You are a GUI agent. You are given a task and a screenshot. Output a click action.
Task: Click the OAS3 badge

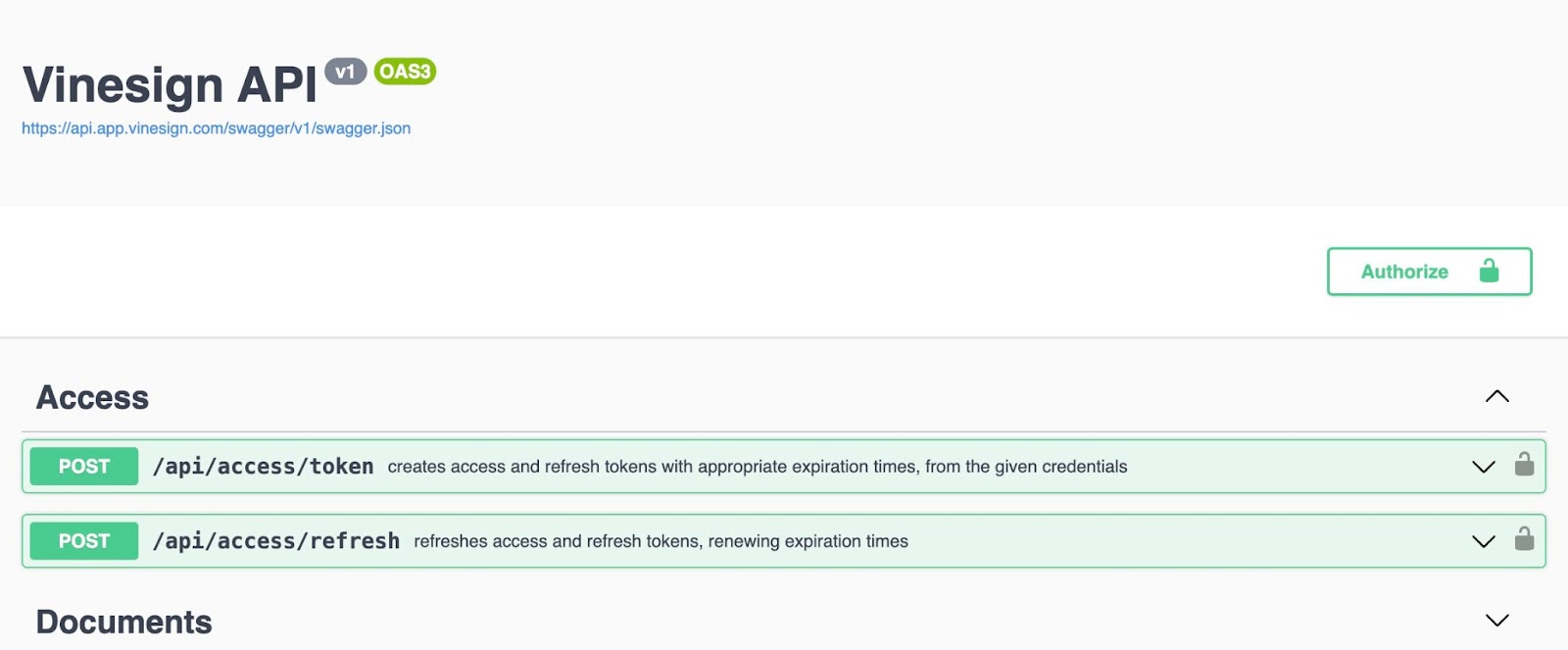405,72
